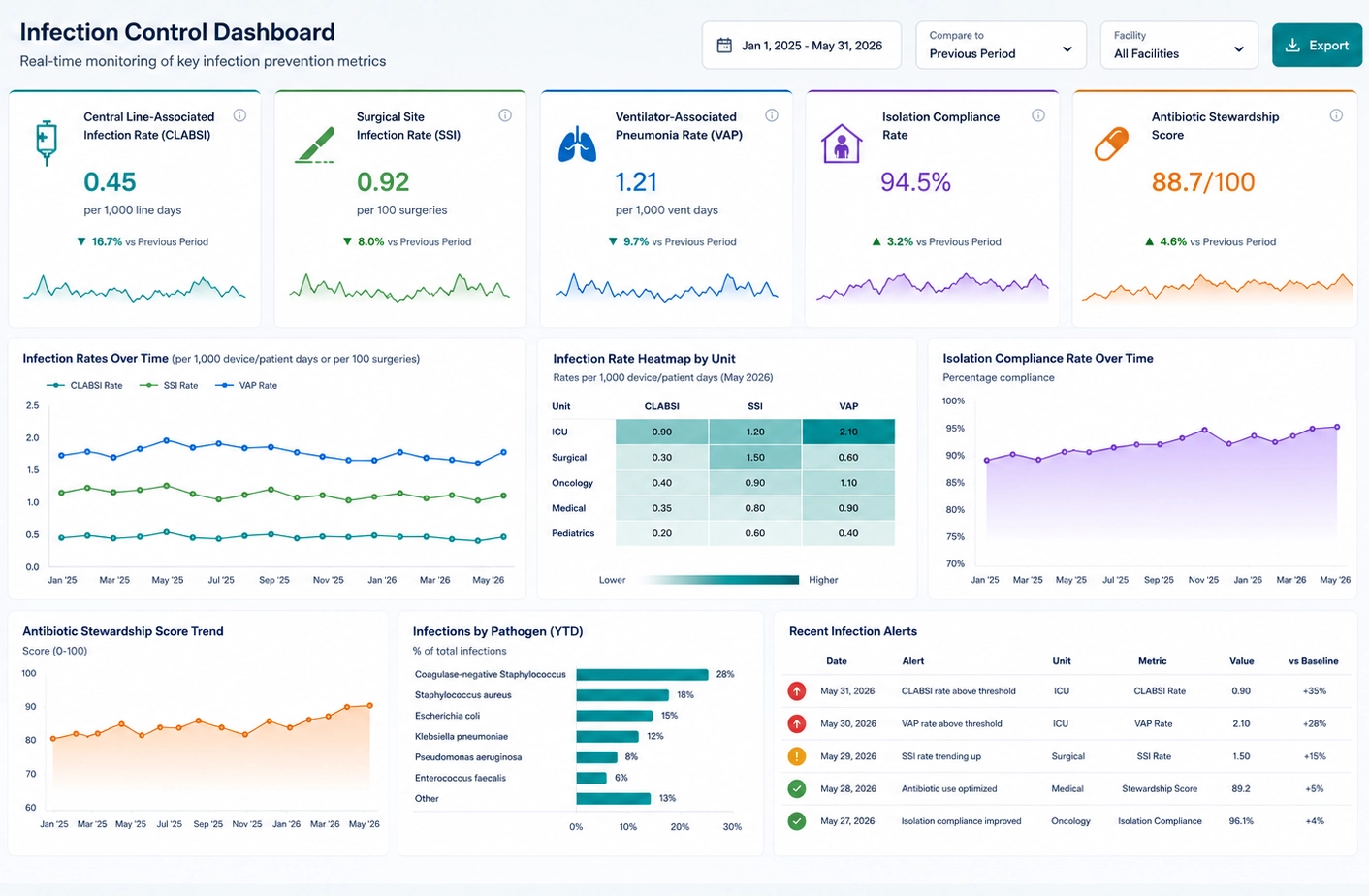Screen dimensions: 1369x896
Task: Click the red alert icon for May 30, 2026
Action: click(x=797, y=723)
